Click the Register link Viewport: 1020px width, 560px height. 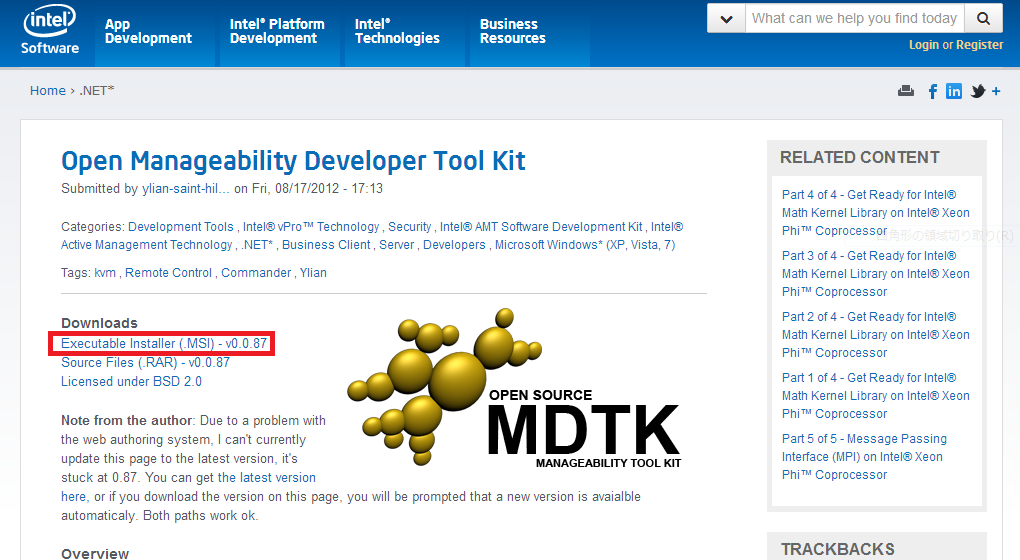click(x=980, y=45)
